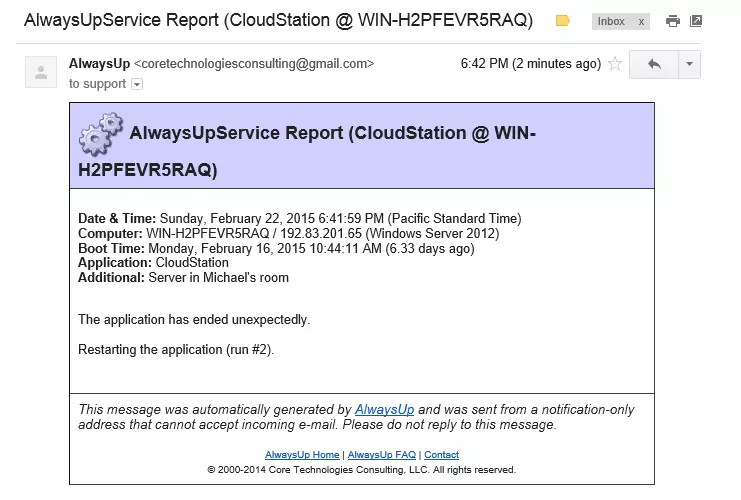Screen dimensions: 741x500
Task: Open email in new window icon
Action: pyautogui.click(x=696, y=21)
